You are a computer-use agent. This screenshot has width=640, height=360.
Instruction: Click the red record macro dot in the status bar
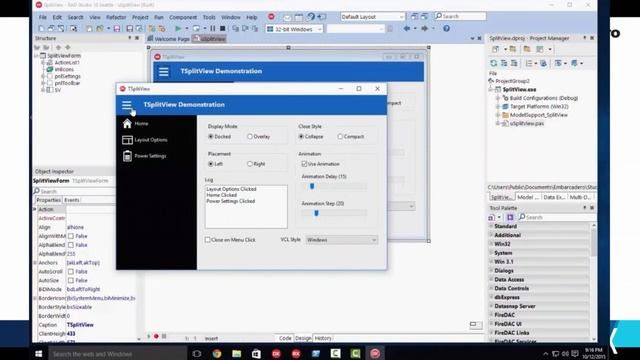point(156,337)
